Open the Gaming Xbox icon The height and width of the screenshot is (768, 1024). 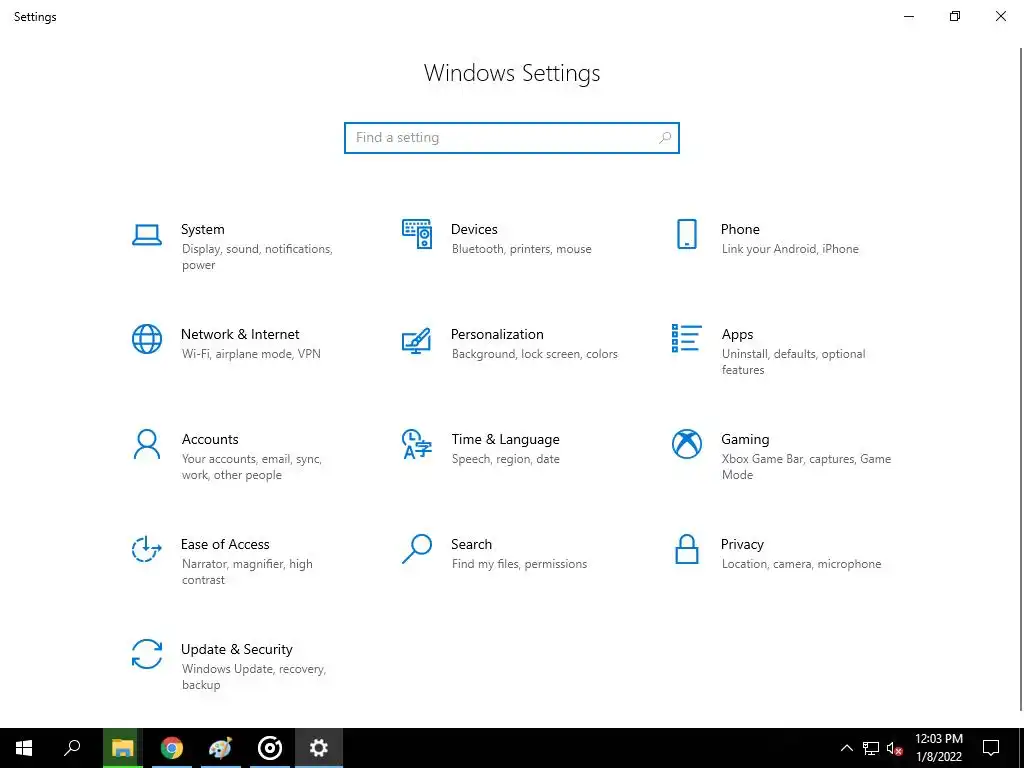(x=686, y=444)
